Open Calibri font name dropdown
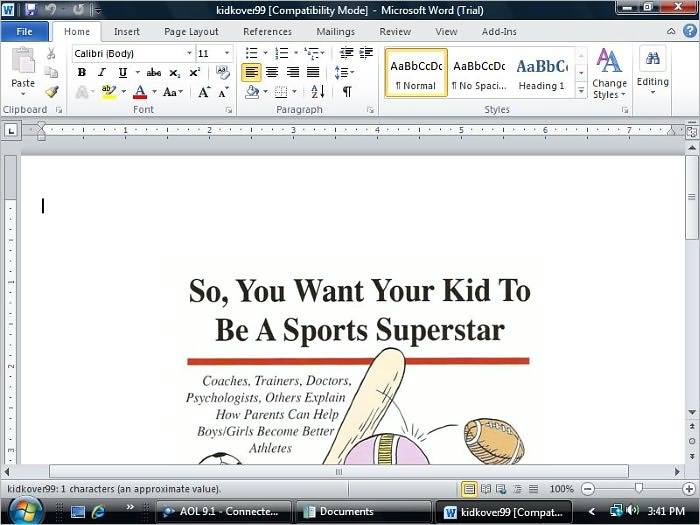This screenshot has height=525, width=700. tap(189, 53)
